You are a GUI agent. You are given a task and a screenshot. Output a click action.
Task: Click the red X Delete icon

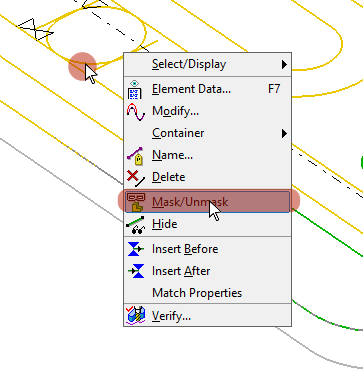click(136, 177)
